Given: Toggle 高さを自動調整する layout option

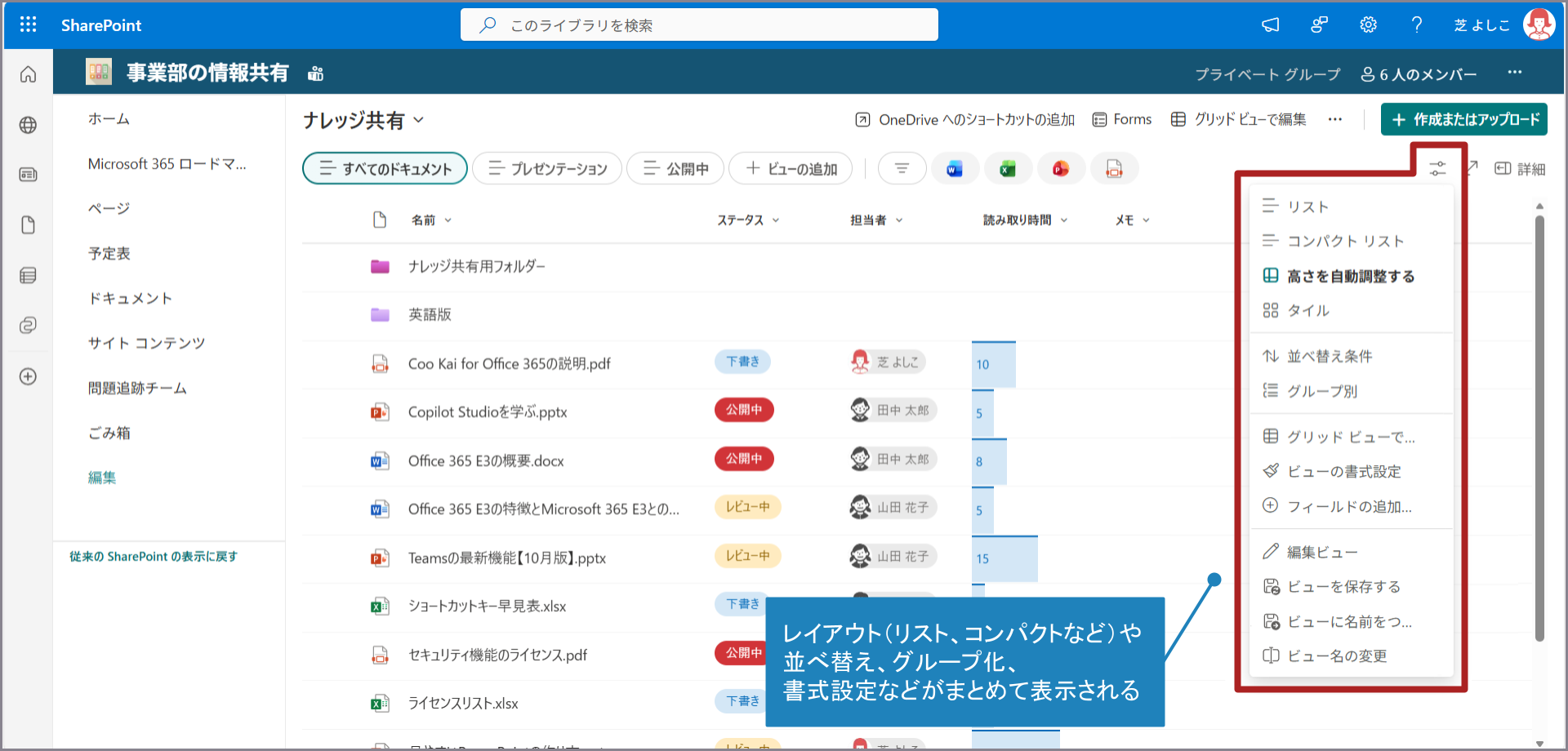Looking at the screenshot, I should coord(1350,276).
